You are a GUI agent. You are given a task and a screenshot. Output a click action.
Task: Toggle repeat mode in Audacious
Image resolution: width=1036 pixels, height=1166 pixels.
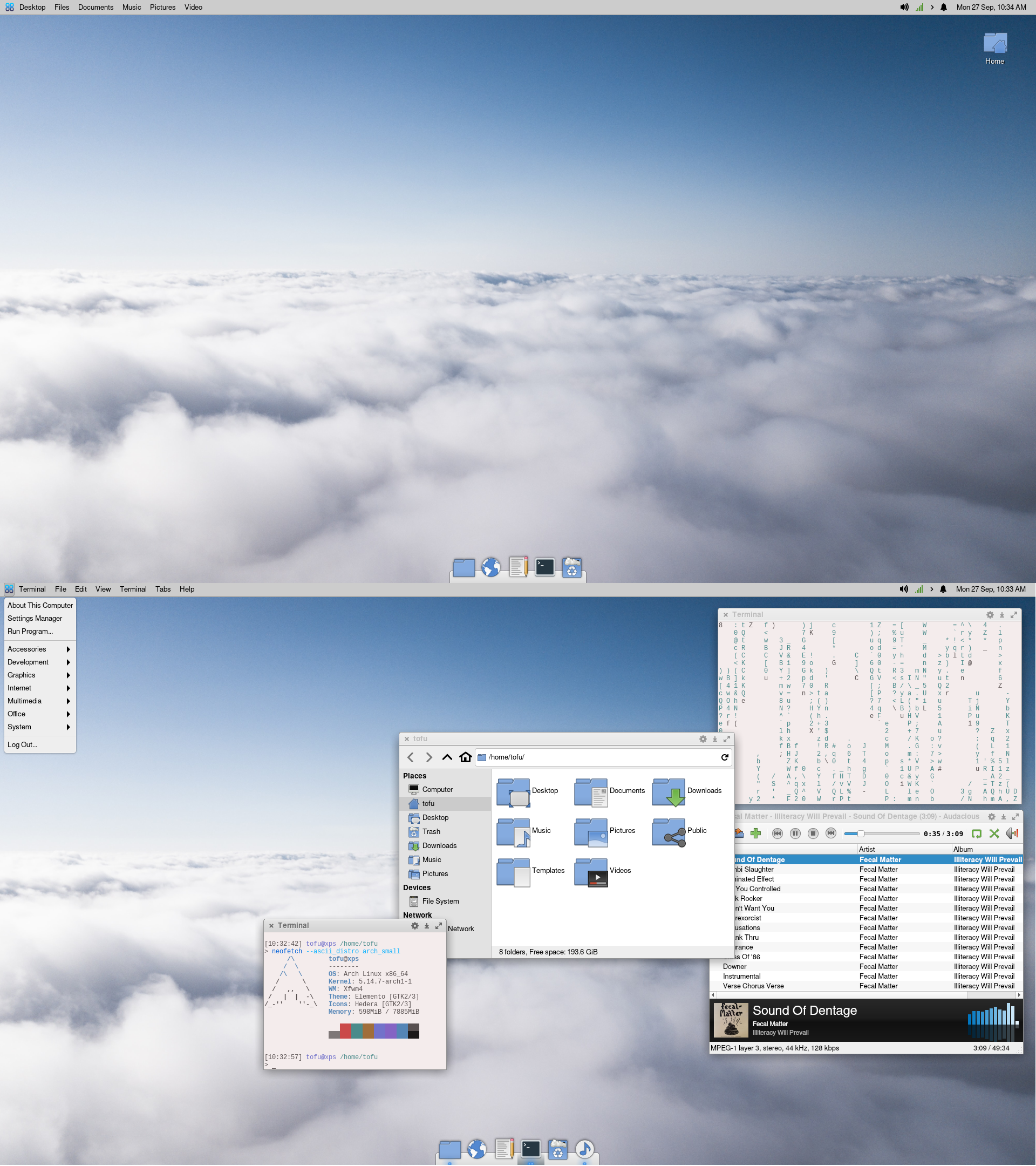(x=976, y=833)
